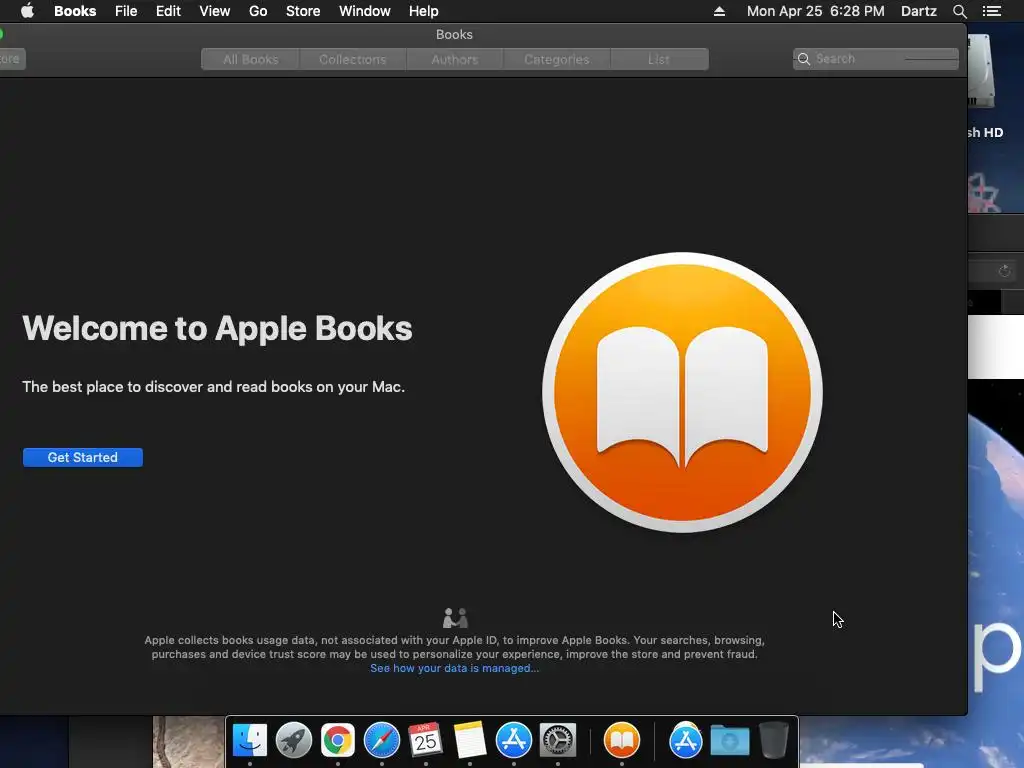Viewport: 1024px width, 768px height.
Task: Open the Store menu
Action: coord(303,11)
